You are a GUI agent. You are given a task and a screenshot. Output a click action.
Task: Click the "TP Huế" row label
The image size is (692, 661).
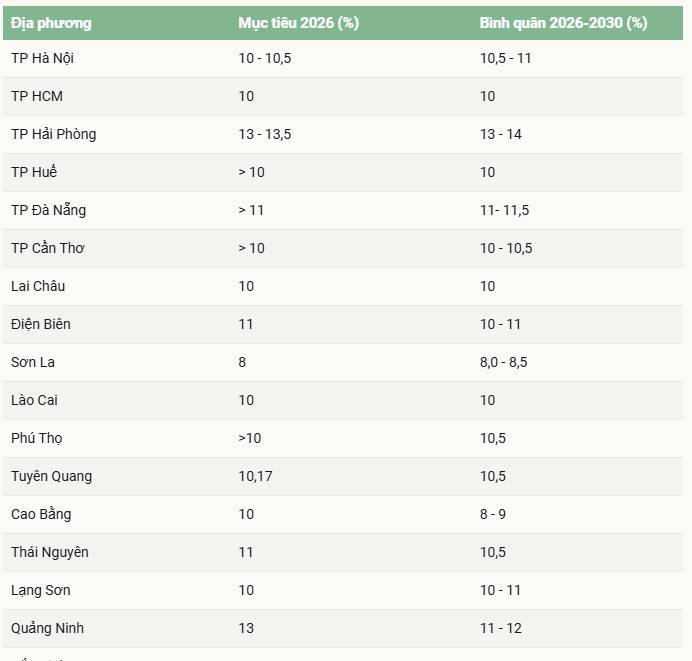(34, 172)
